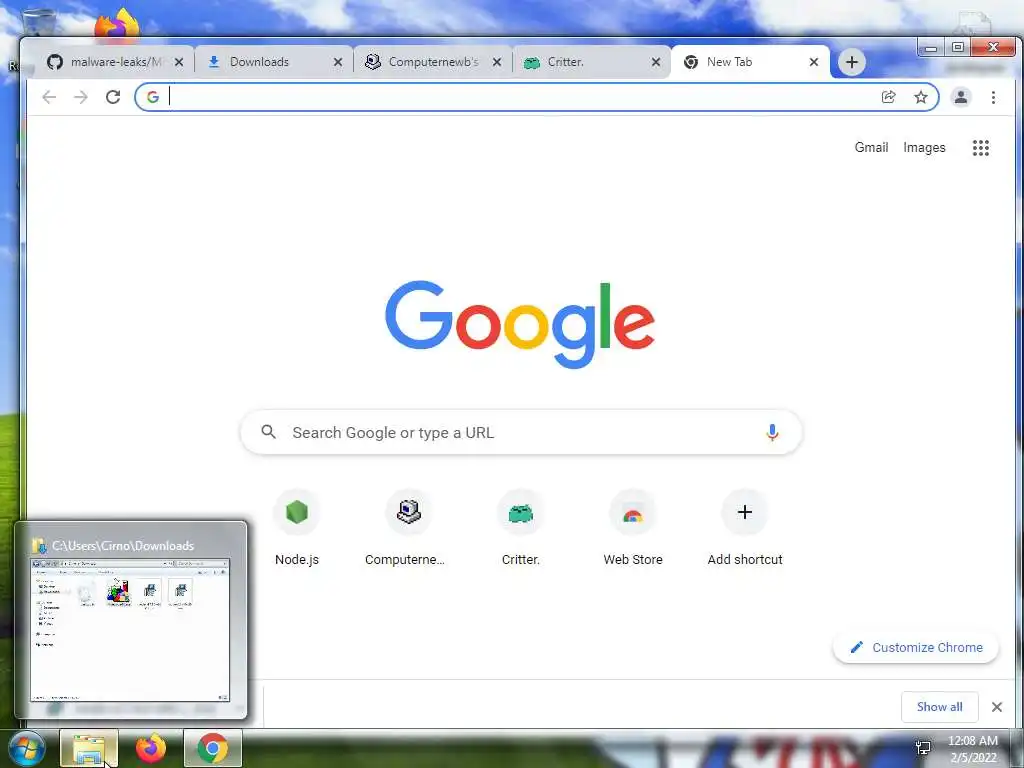Screen dimensions: 1024x768
Task: Click the Google logo
Action: [x=520, y=325]
